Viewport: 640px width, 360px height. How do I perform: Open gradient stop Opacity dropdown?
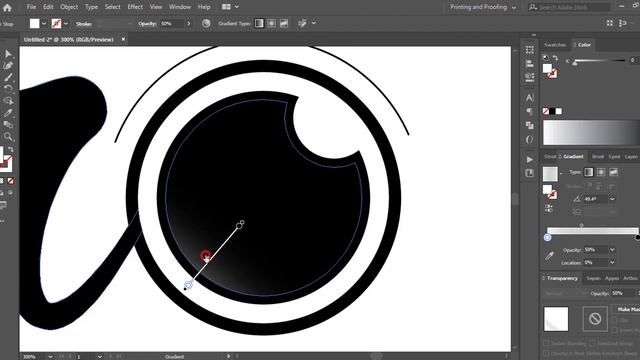(x=612, y=249)
